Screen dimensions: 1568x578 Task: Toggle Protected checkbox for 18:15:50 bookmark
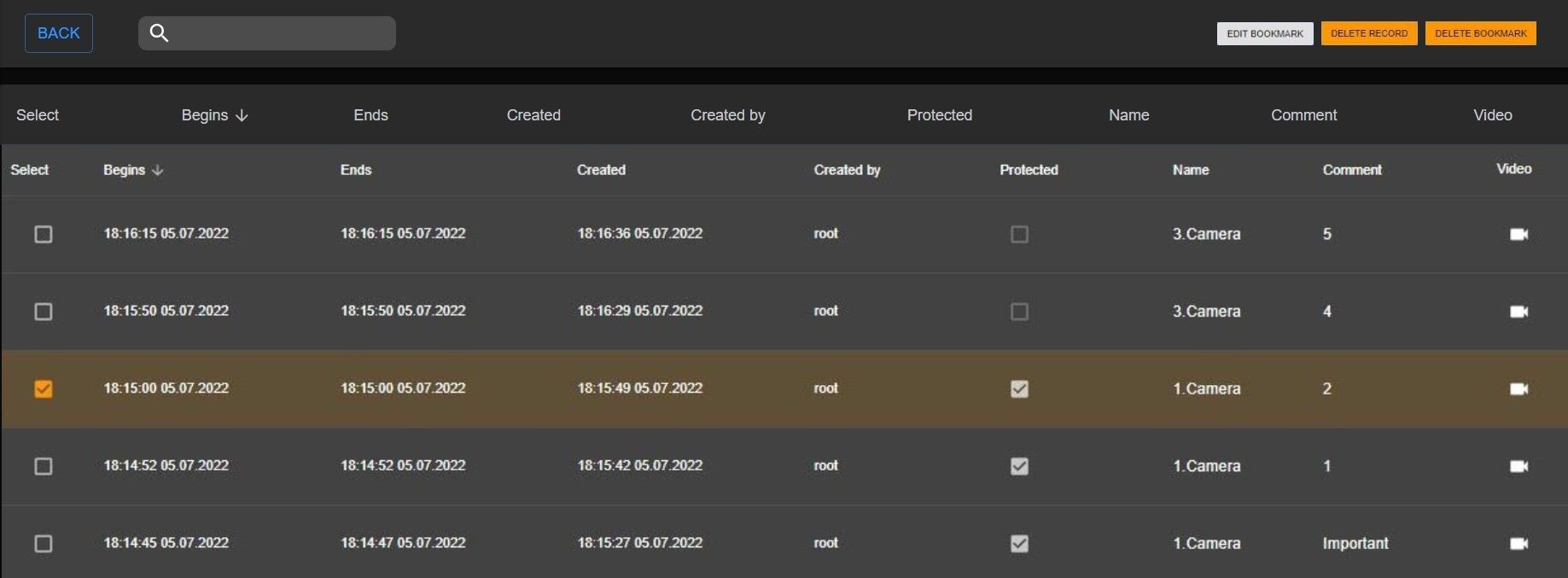1019,312
